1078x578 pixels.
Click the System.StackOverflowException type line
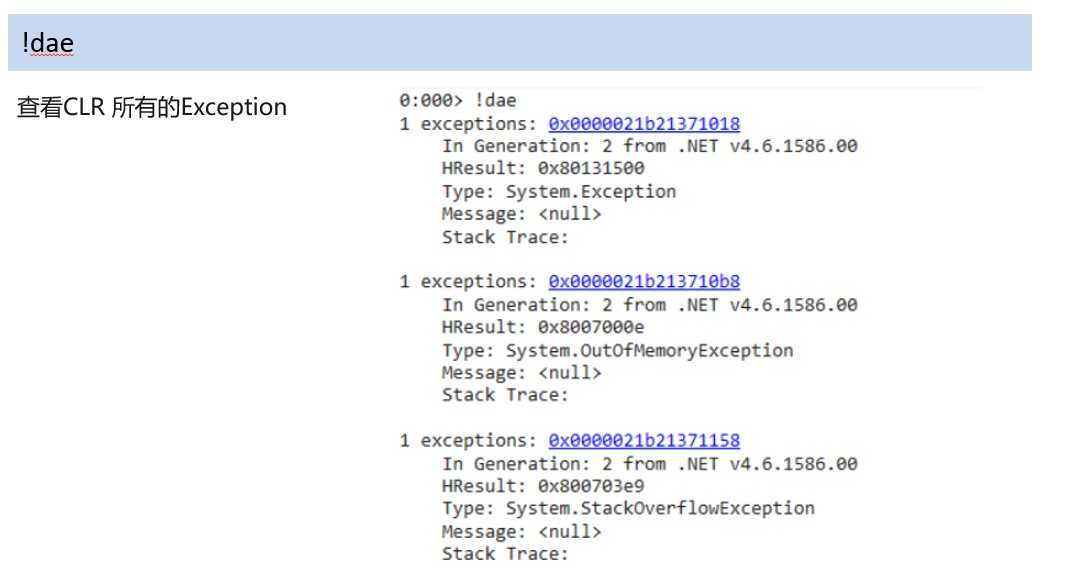coord(628,509)
